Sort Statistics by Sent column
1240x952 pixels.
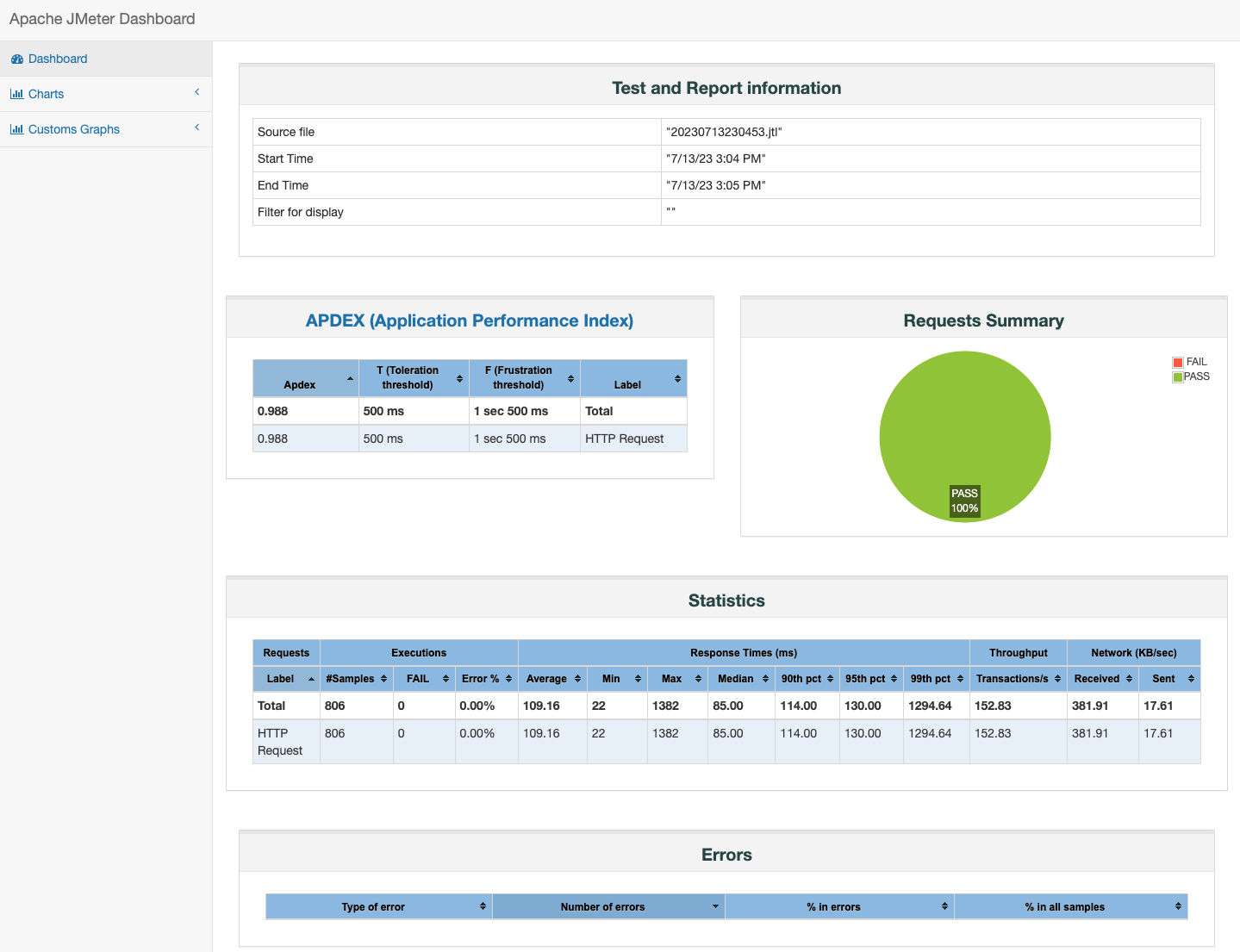tap(1169, 679)
